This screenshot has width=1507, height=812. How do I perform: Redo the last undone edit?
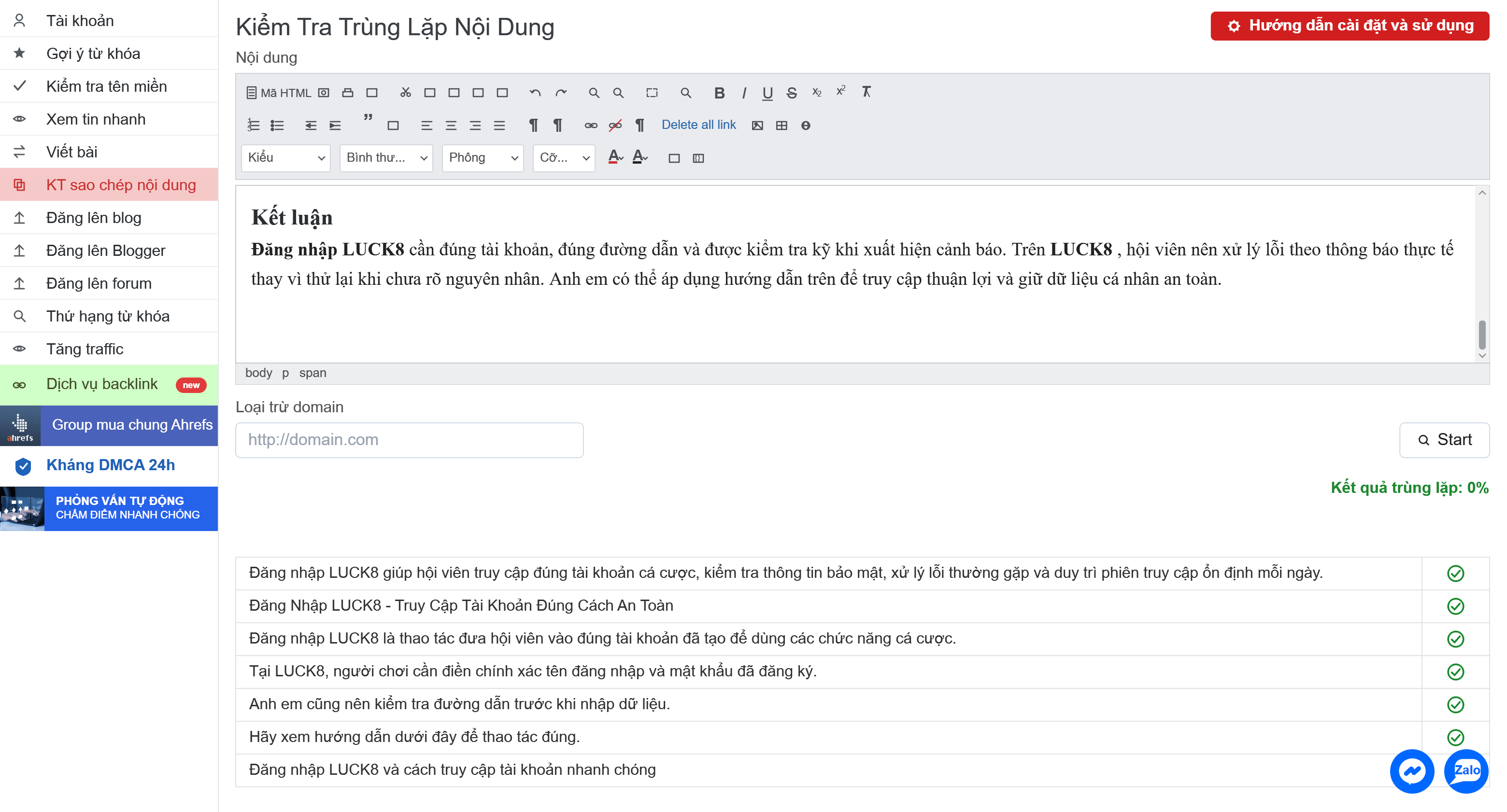(561, 92)
